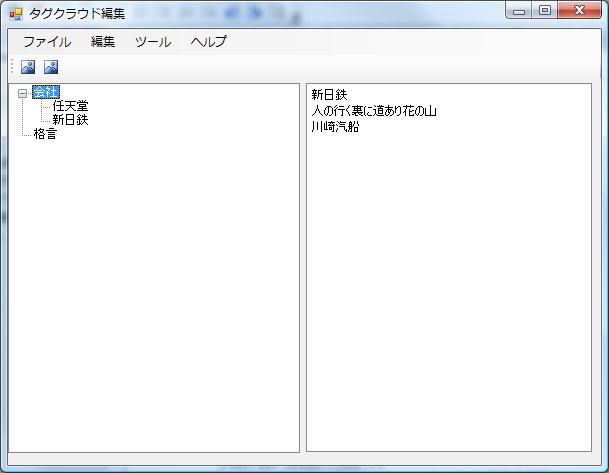Select 人の行く裏に道あり花の山 in the list
Viewport: 609px width, 473px height.
374,111
